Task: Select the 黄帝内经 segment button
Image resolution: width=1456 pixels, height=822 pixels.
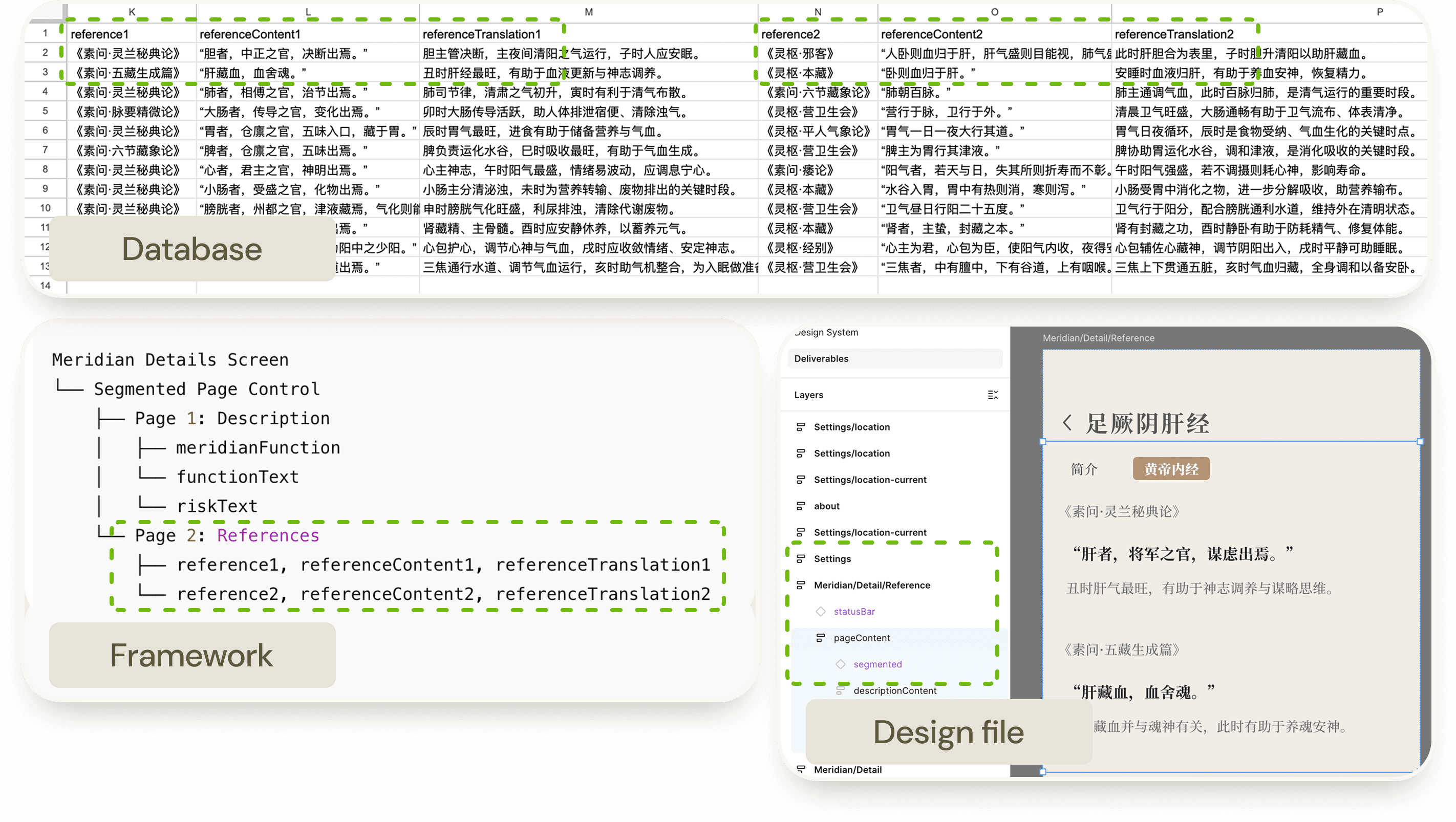Action: click(1171, 469)
